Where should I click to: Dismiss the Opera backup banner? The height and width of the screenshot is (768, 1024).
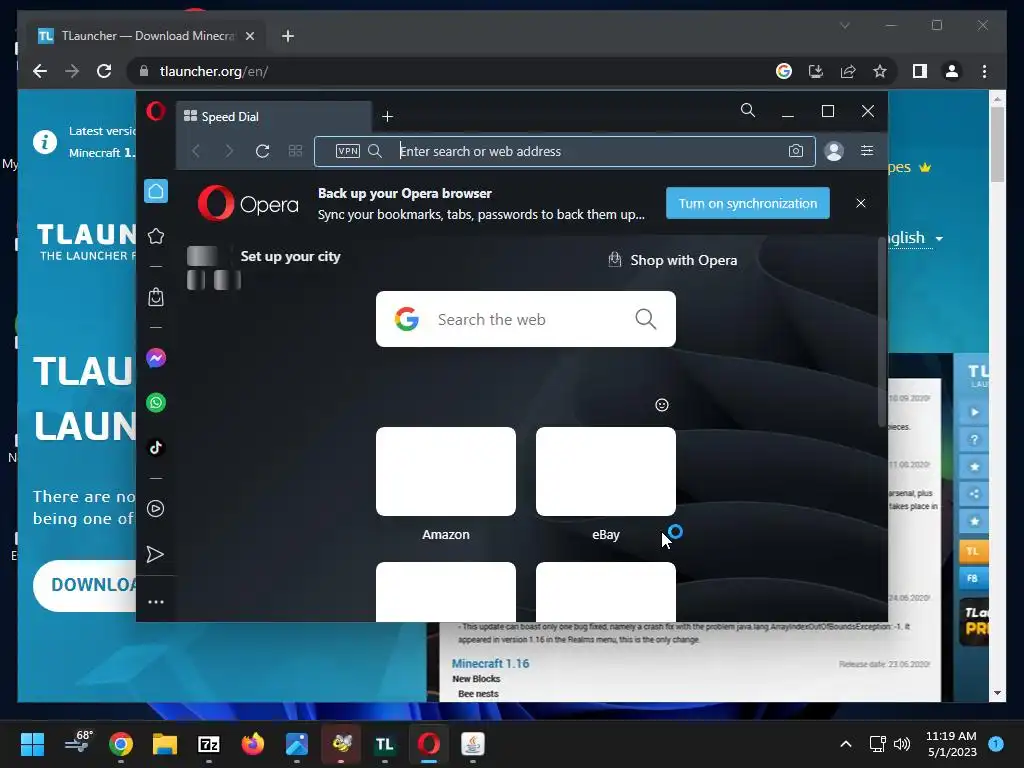tap(861, 203)
